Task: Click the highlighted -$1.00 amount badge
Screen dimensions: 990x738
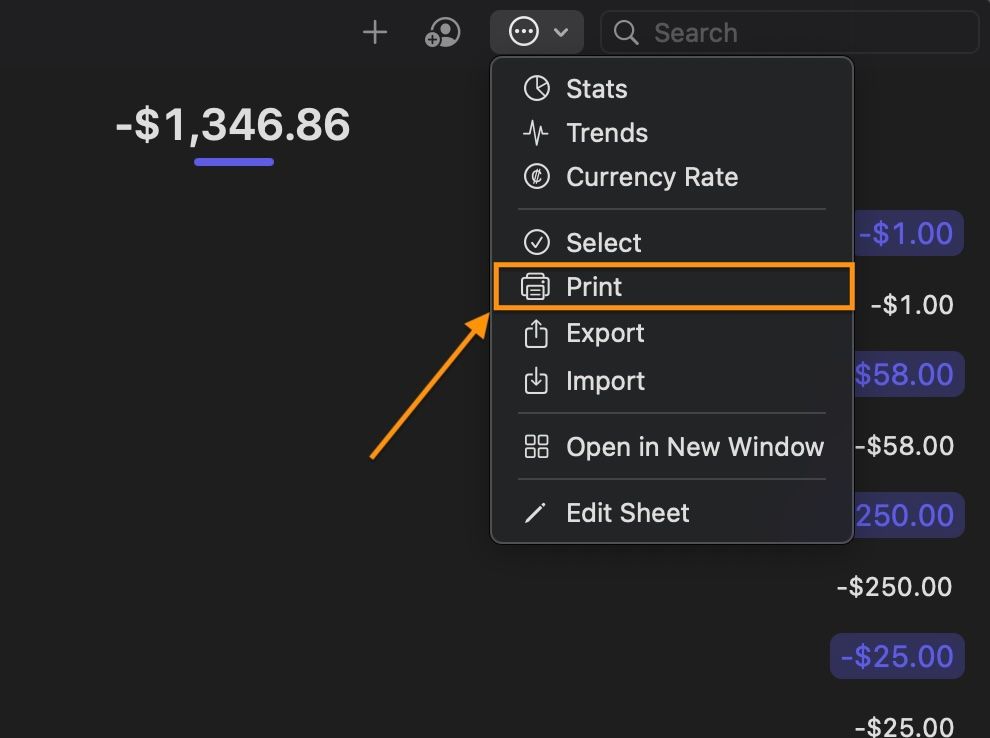Action: pyautogui.click(x=910, y=233)
